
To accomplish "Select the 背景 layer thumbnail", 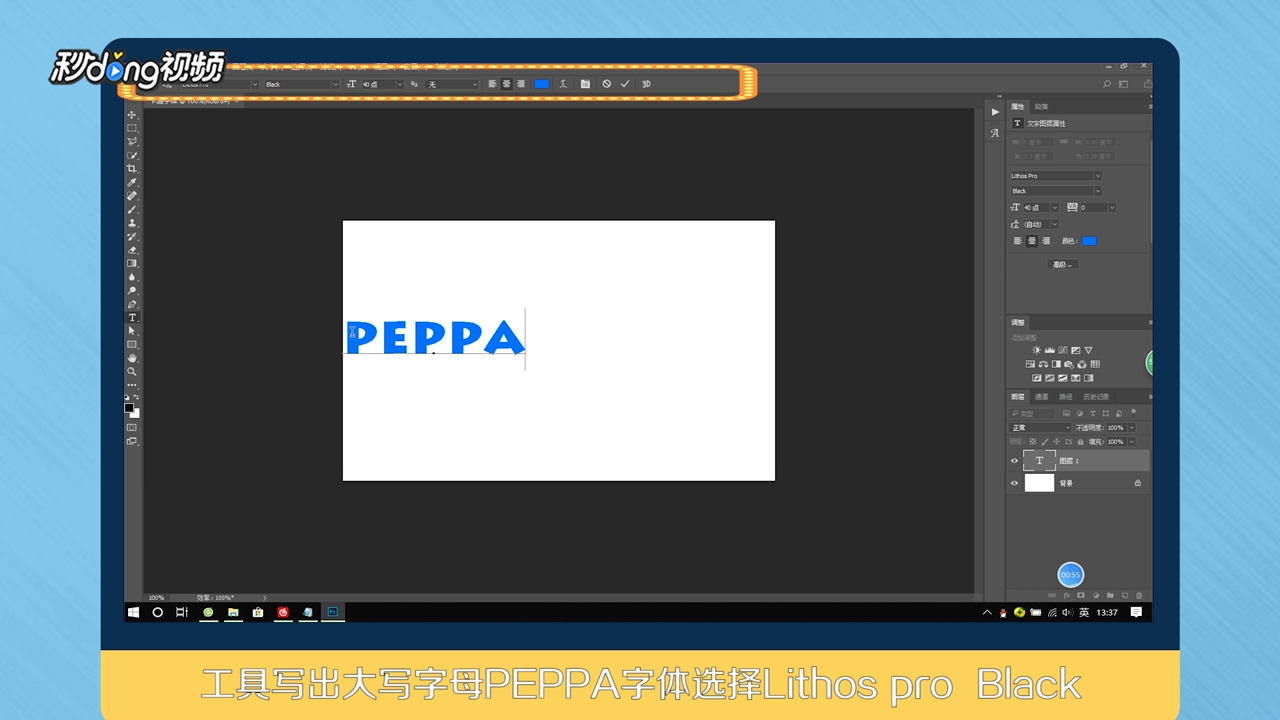I will [x=1039, y=483].
